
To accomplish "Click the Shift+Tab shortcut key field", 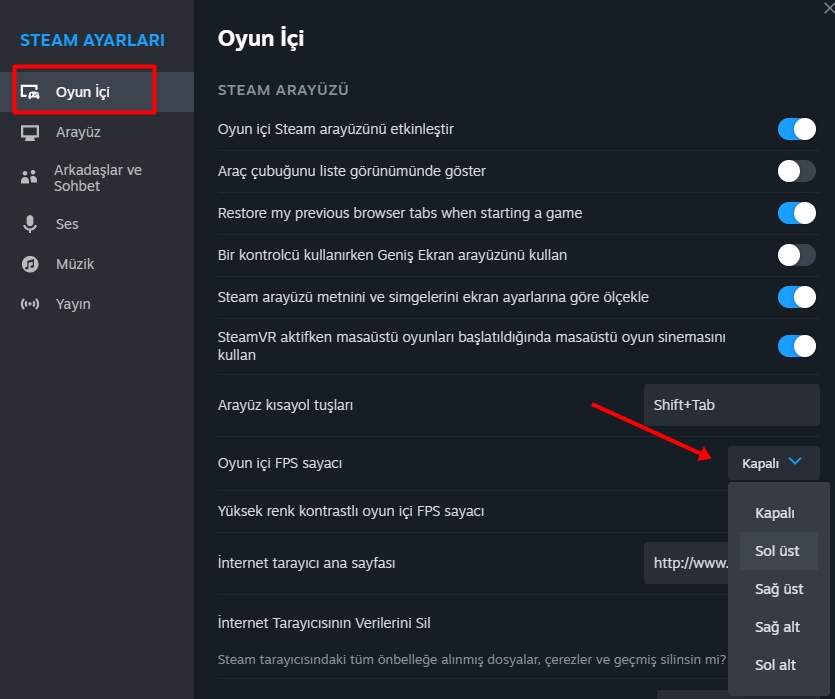I will click(732, 405).
